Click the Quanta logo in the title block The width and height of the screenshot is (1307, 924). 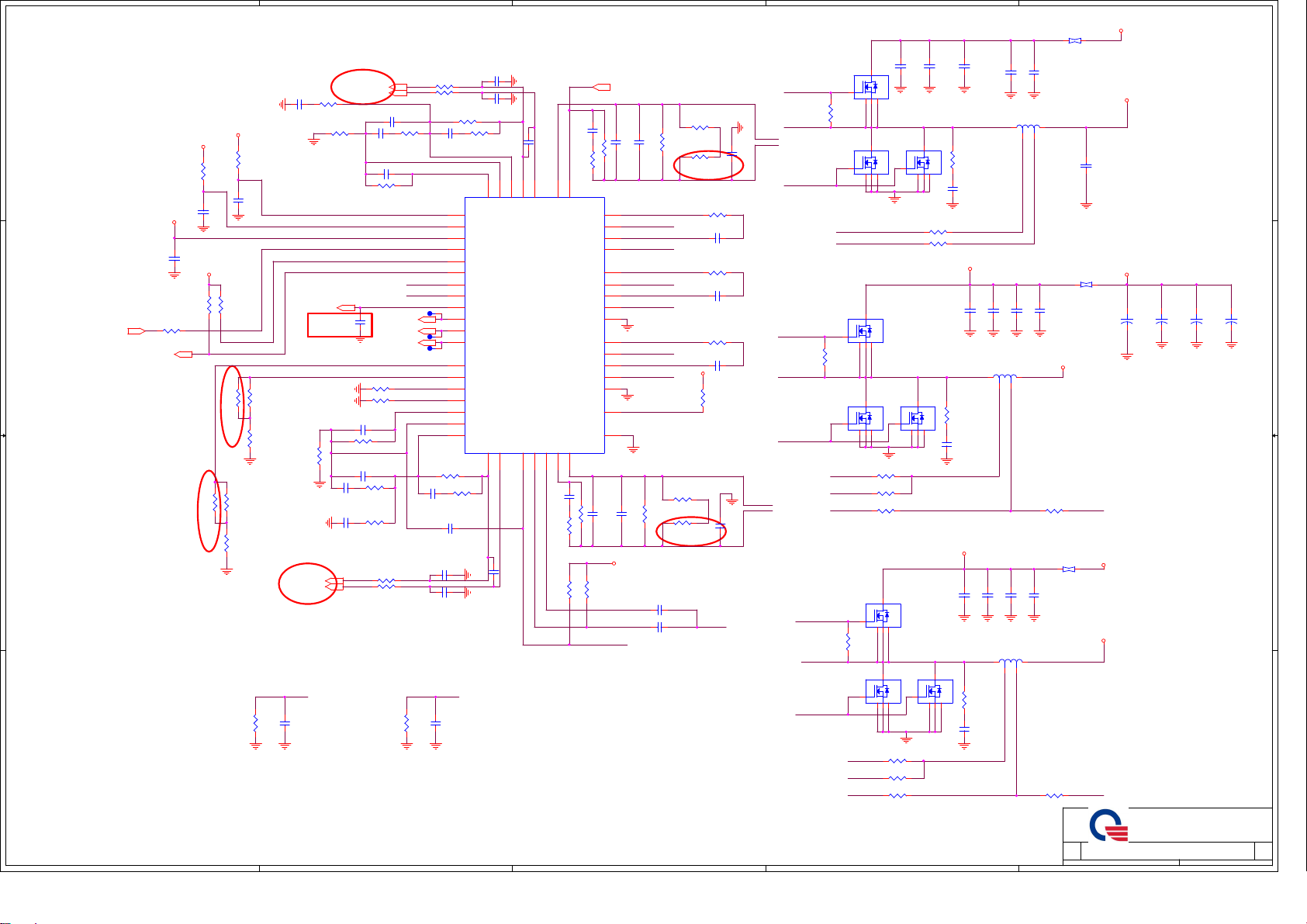point(1108,826)
